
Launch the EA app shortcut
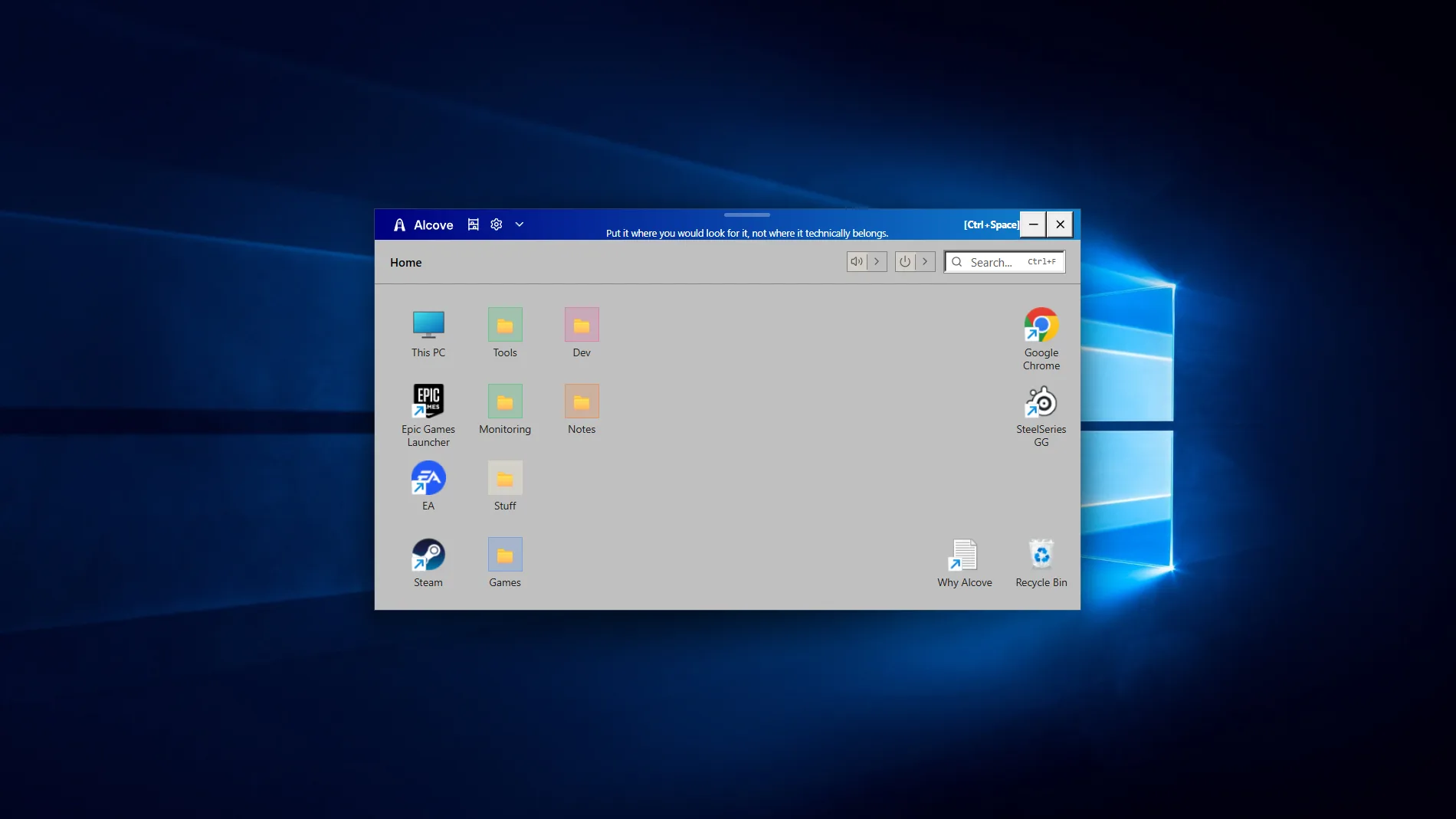[x=428, y=486]
